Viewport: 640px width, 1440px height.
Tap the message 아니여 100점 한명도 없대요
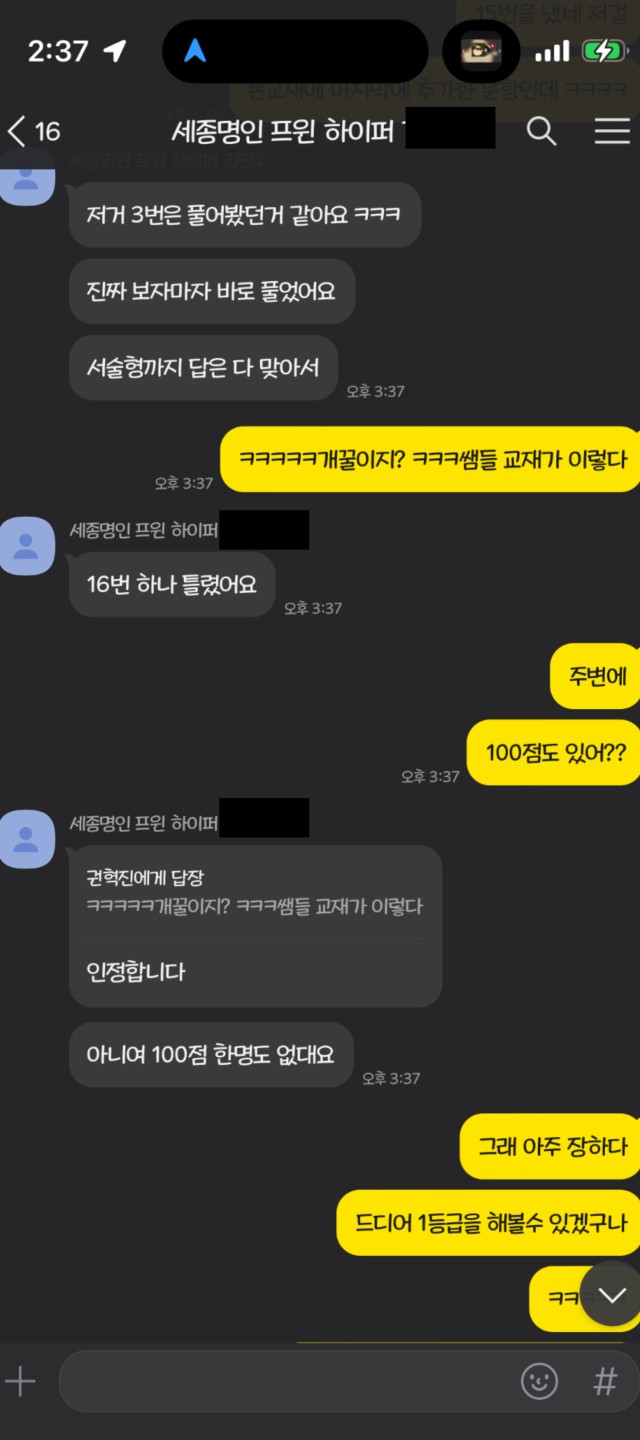211,1054
